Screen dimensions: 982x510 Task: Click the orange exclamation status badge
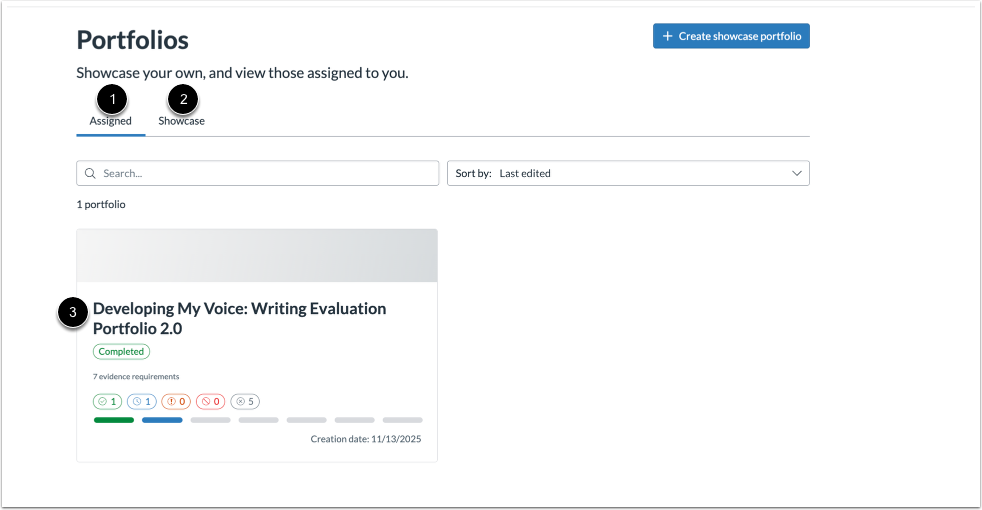pyautogui.click(x=176, y=401)
